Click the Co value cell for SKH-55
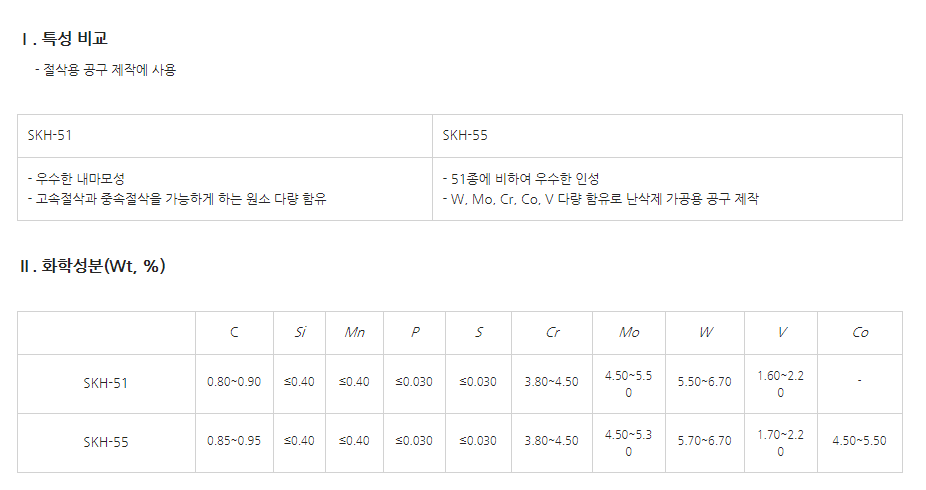926x490 pixels. [860, 441]
